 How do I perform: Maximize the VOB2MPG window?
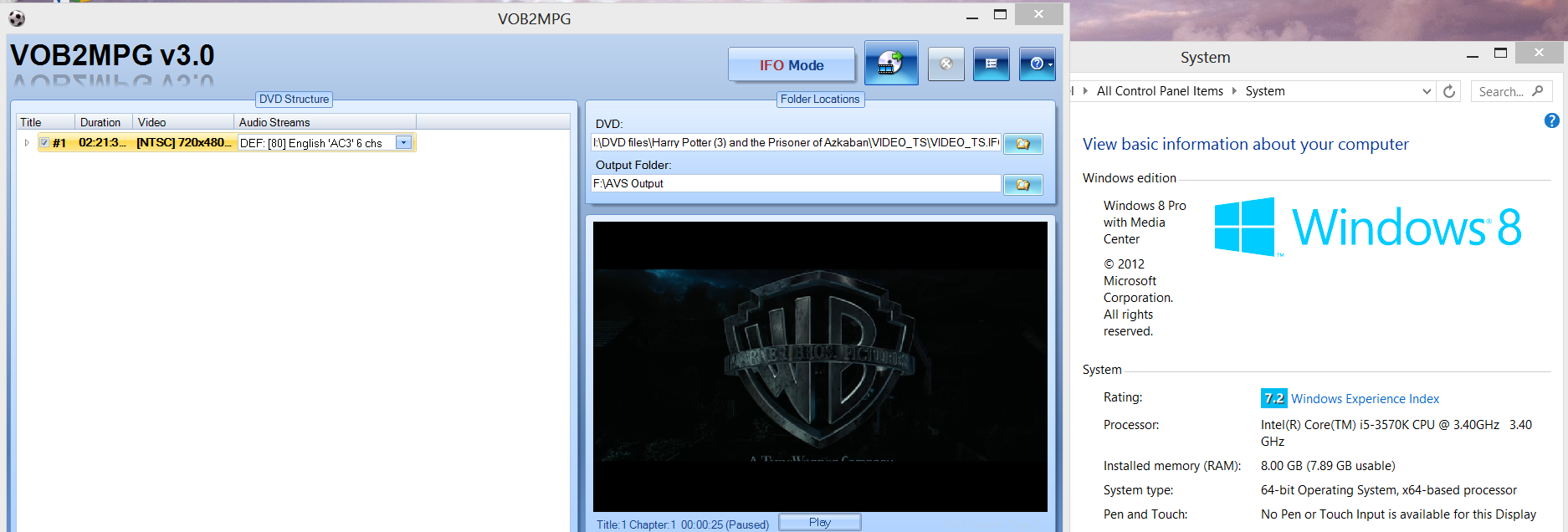point(1000,14)
